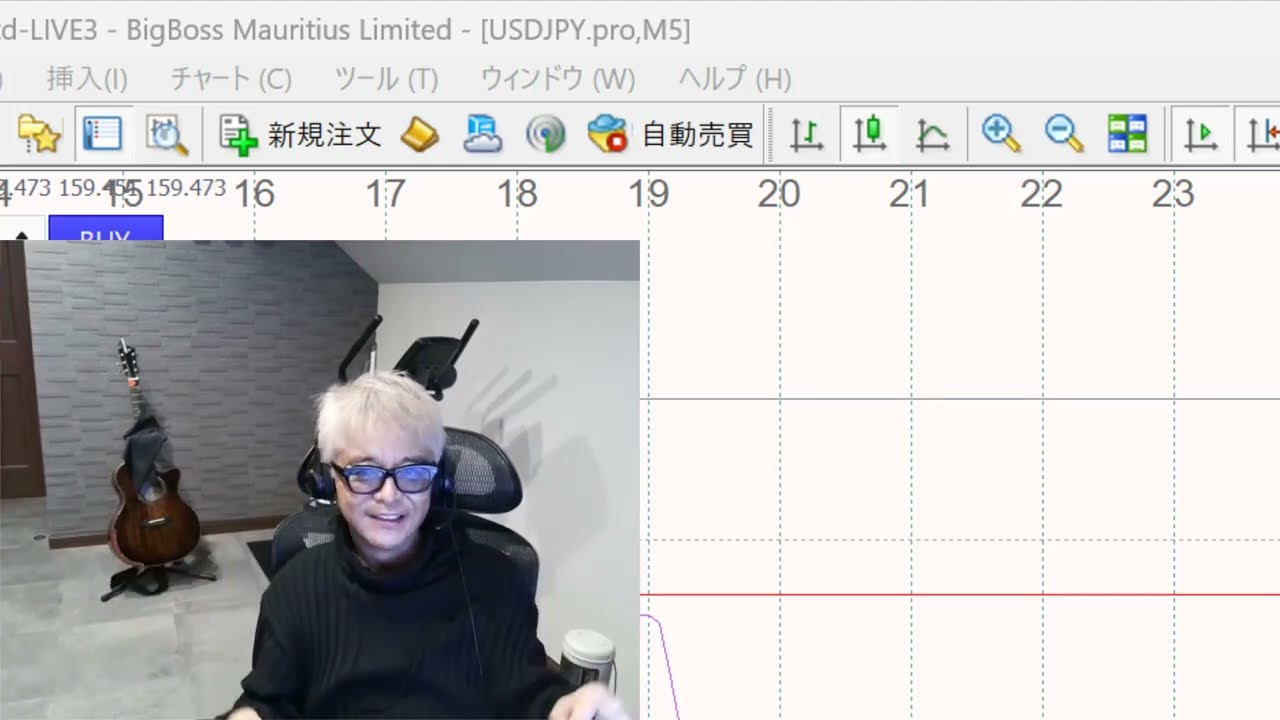Enable auto scroll chart to latest bar
Screen dimensions: 1280x720
pos(1200,134)
